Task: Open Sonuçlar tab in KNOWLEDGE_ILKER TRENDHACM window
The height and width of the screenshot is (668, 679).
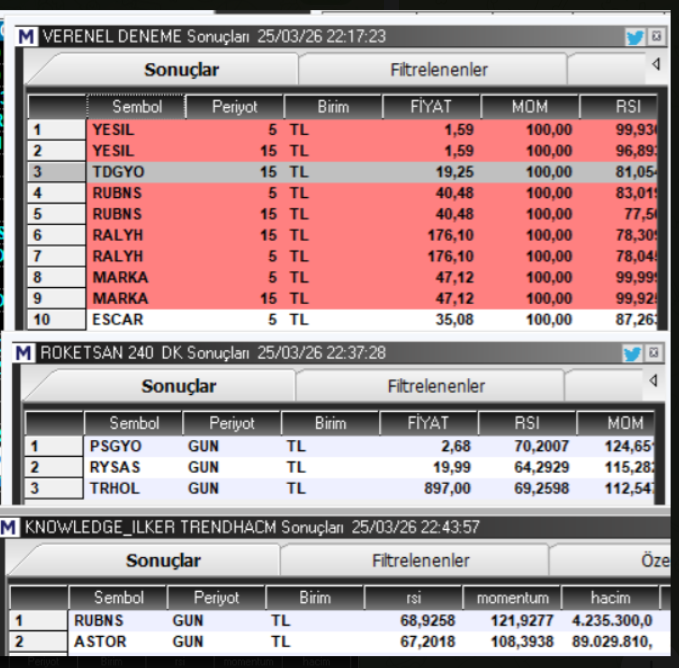Action: 163,561
